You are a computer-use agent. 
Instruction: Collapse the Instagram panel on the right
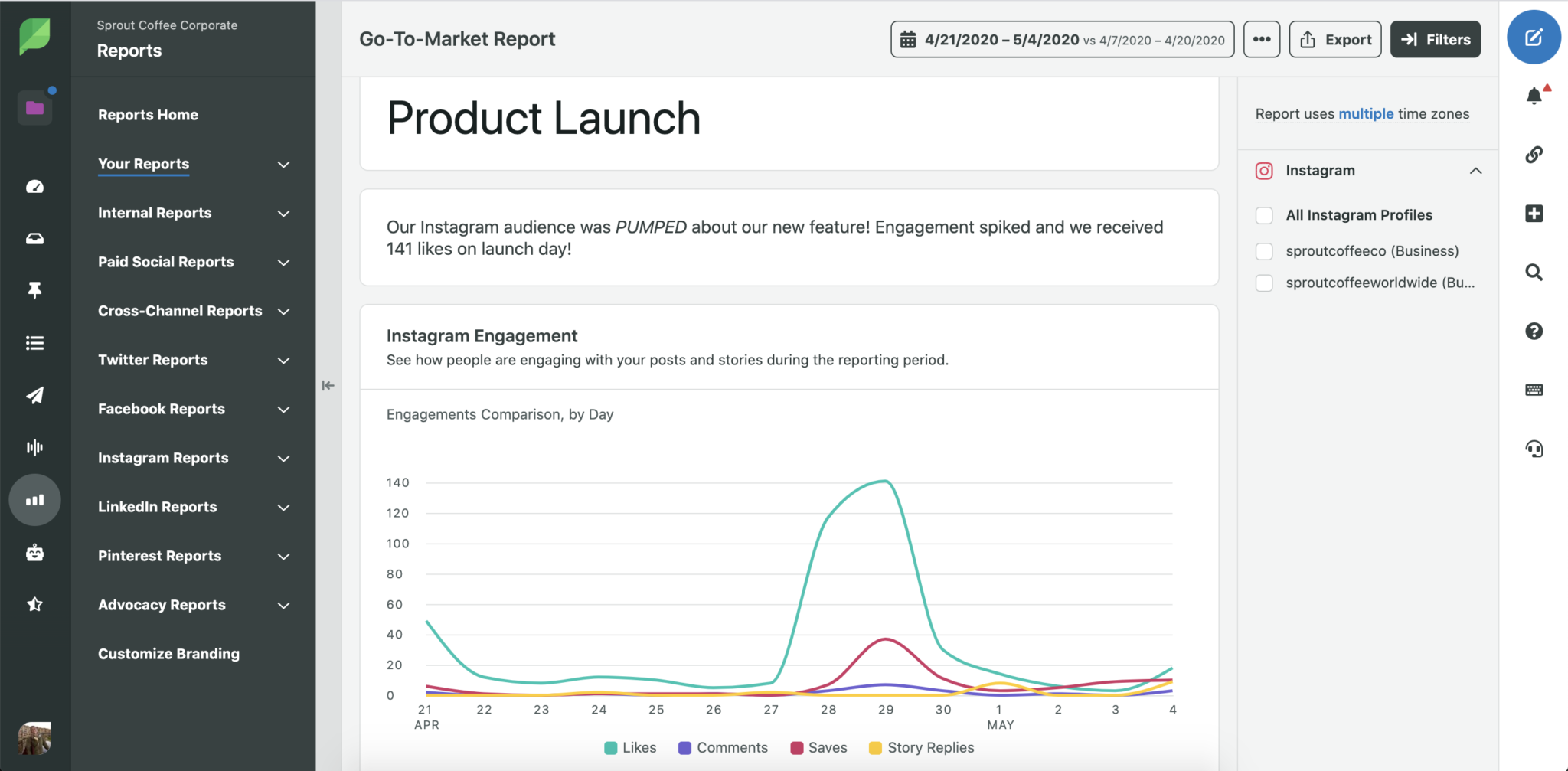point(1475,170)
